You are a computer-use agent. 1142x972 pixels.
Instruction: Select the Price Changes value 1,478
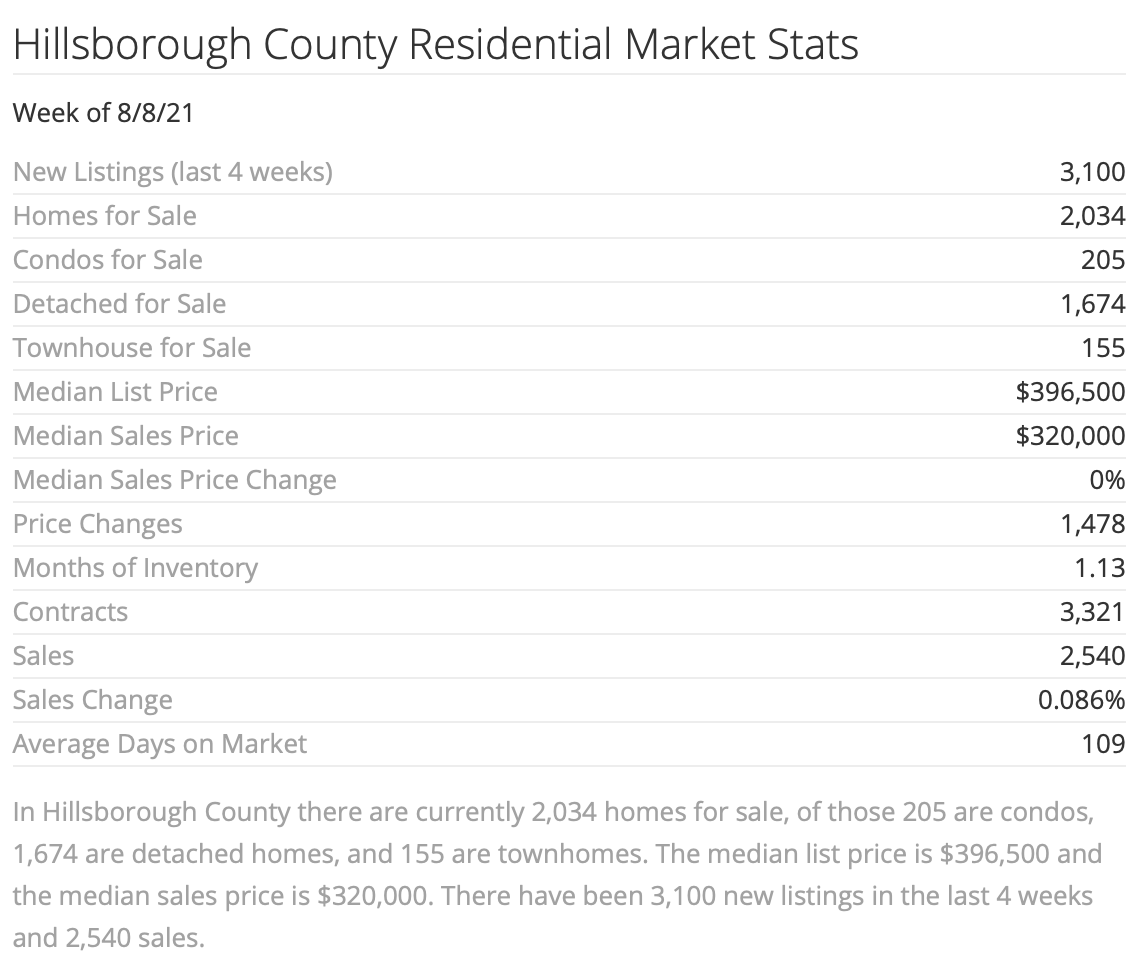1092,524
